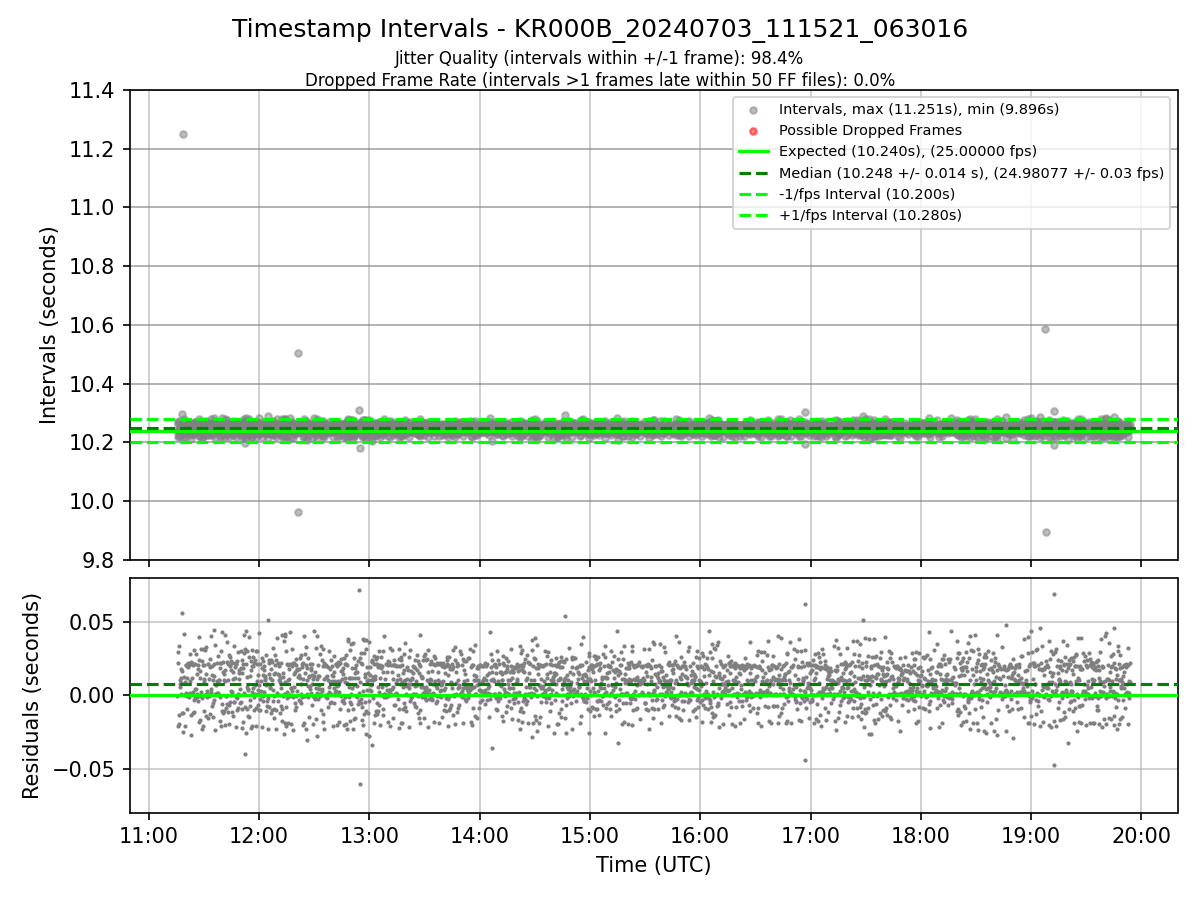The height and width of the screenshot is (900, 1200).
Task: Click the "Intervals (seconds)" y-axis label
Action: [49, 325]
